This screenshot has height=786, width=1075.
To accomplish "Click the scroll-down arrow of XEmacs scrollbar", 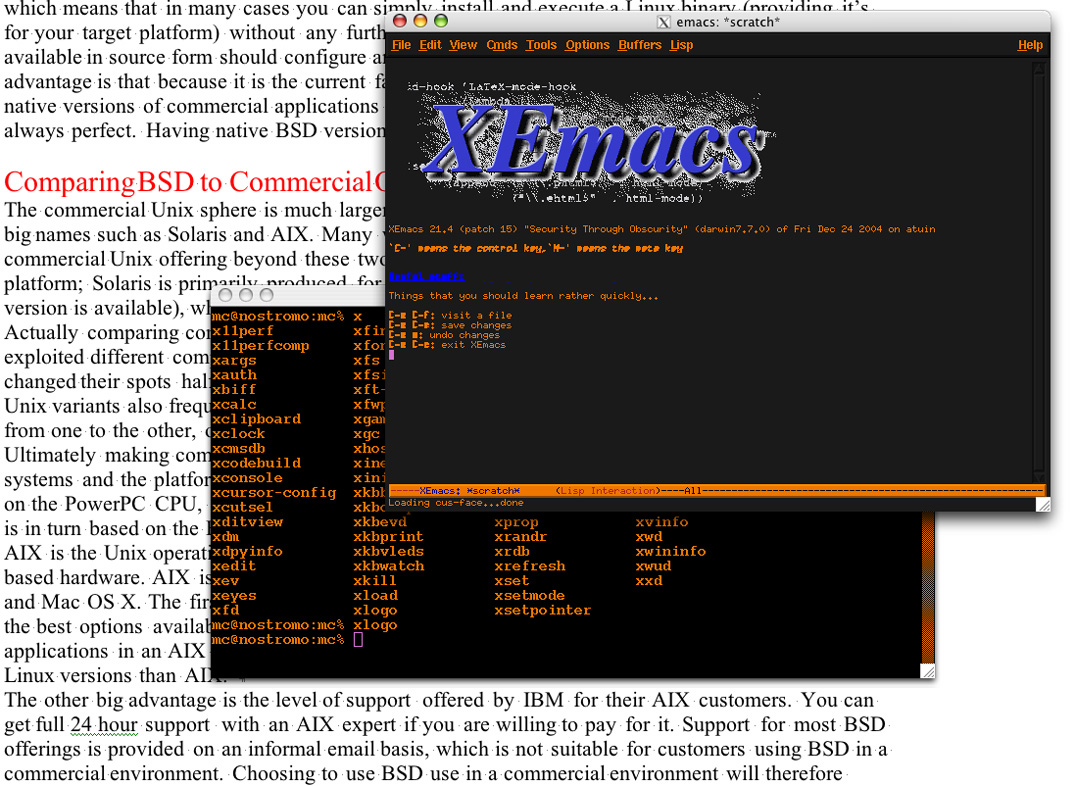I will [x=1039, y=478].
